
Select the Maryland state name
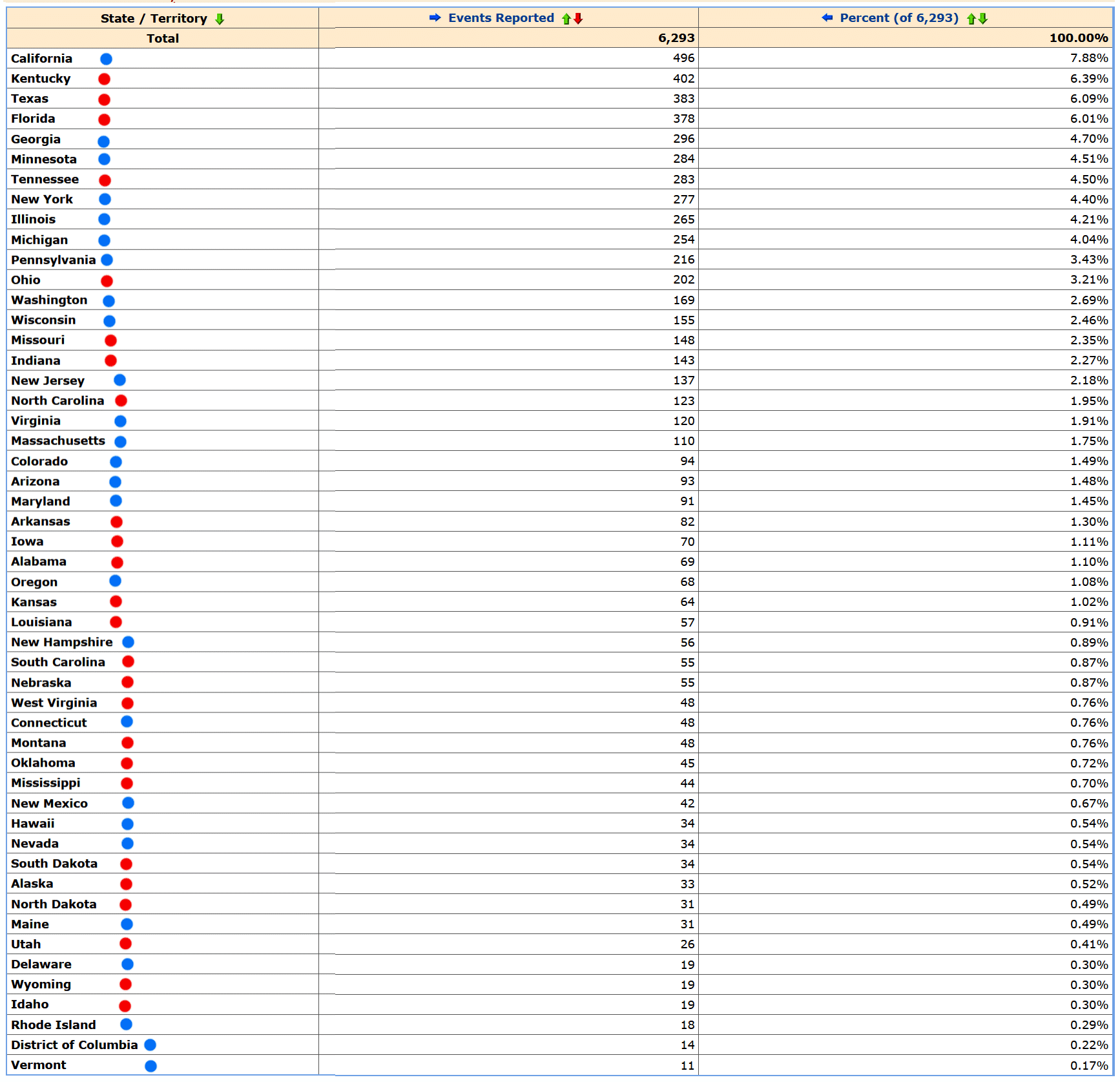pyautogui.click(x=41, y=502)
